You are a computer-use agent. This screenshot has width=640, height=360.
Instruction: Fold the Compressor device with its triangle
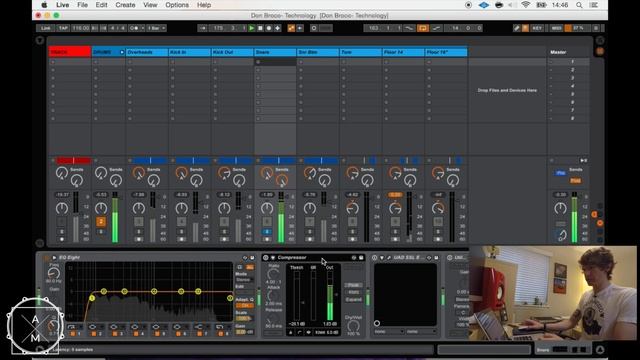tap(273, 258)
